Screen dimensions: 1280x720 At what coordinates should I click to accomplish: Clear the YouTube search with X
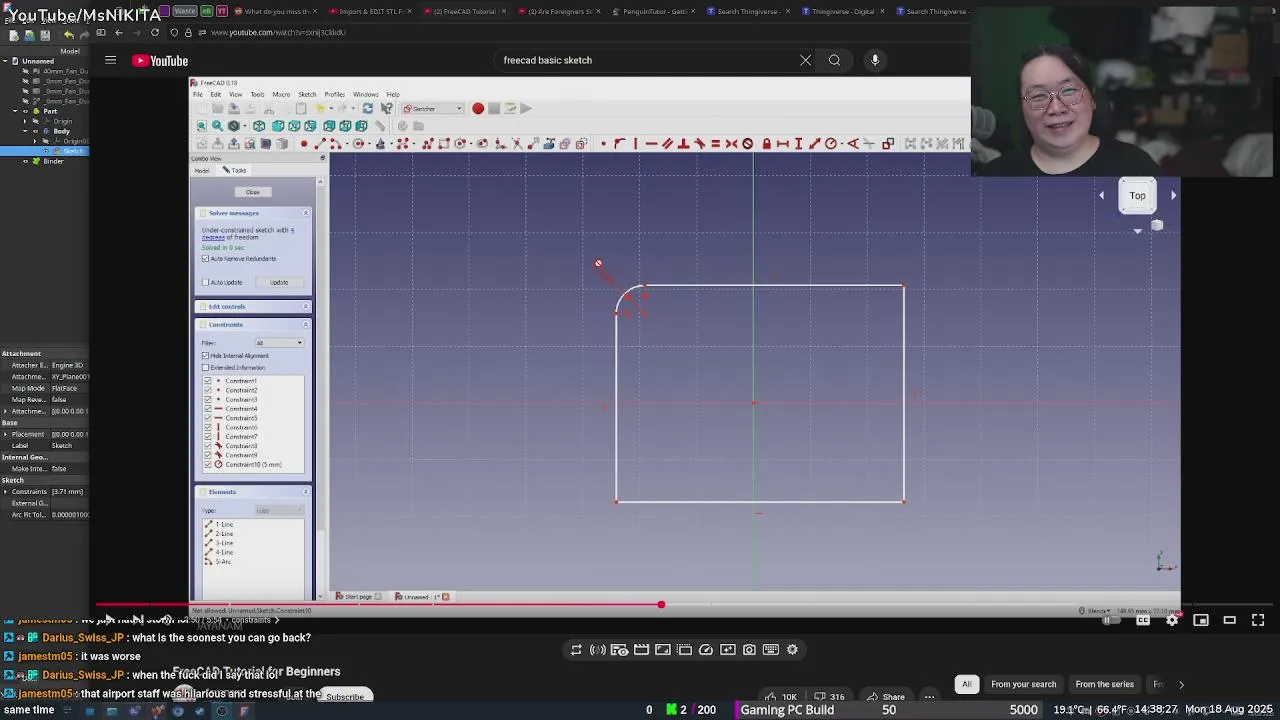coord(805,60)
